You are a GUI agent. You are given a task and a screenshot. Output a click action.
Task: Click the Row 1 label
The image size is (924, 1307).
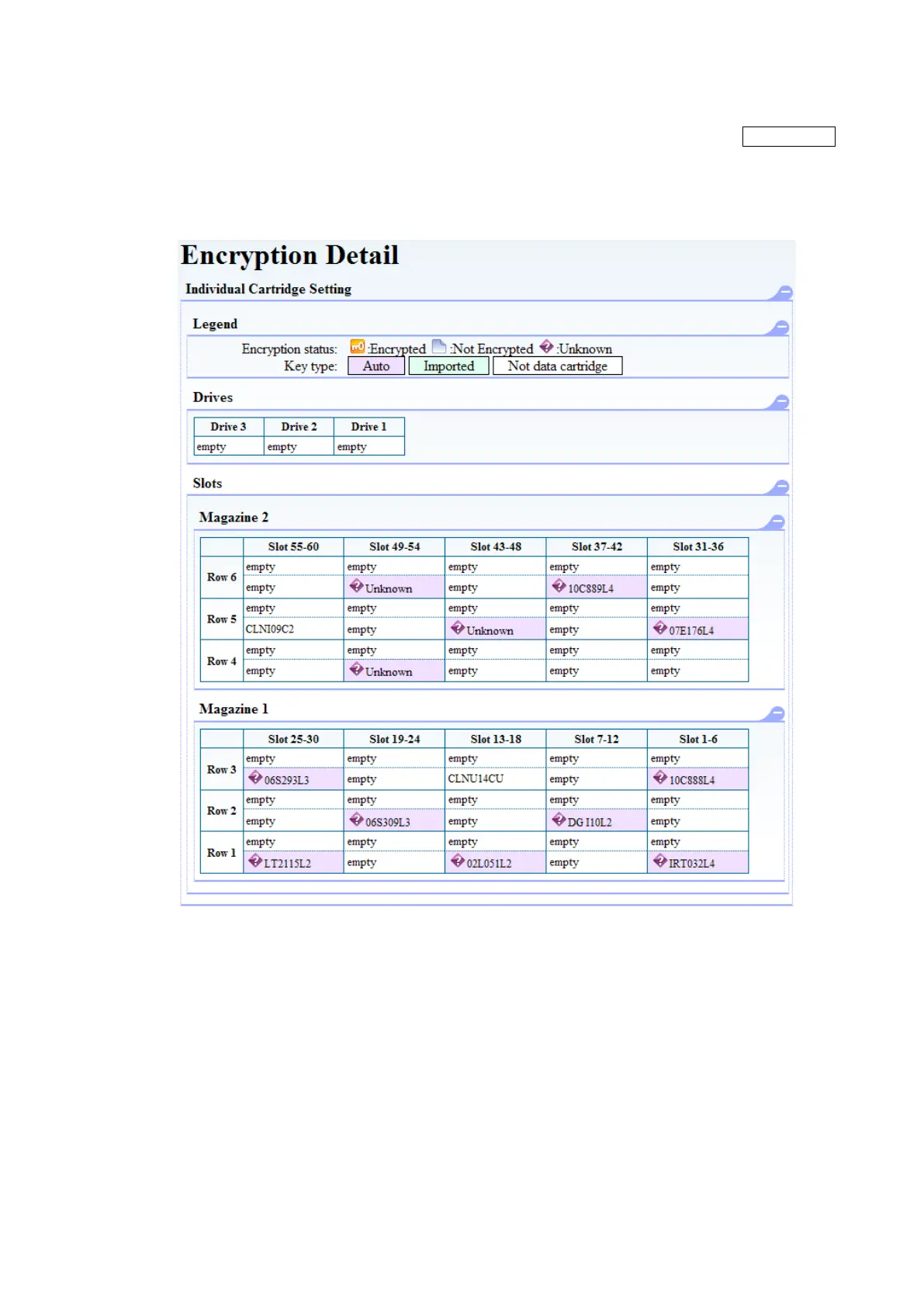222,853
